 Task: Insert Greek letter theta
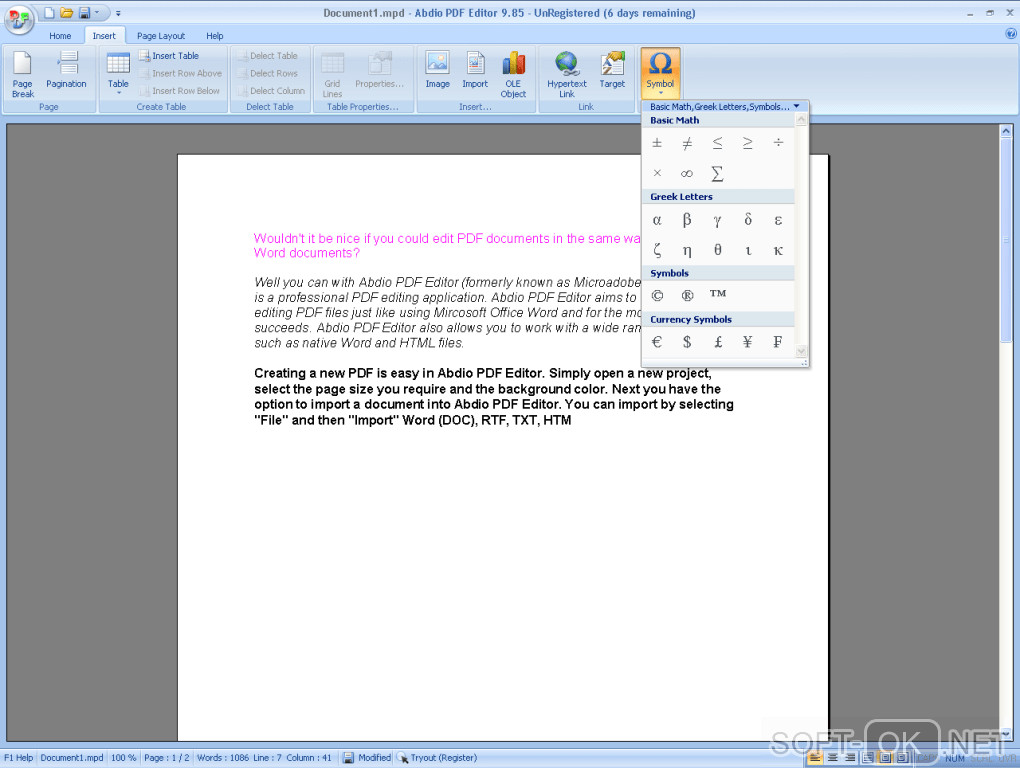tap(718, 250)
